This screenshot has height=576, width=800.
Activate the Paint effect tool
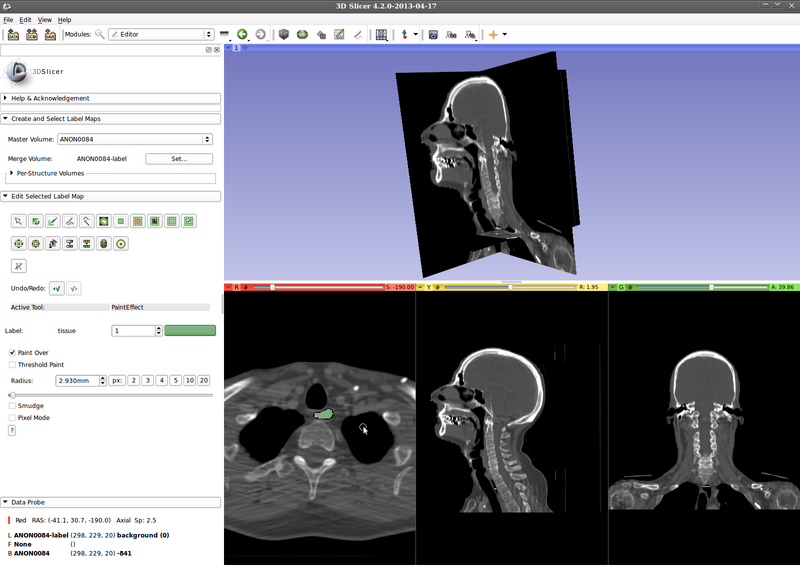pyautogui.click(x=53, y=220)
